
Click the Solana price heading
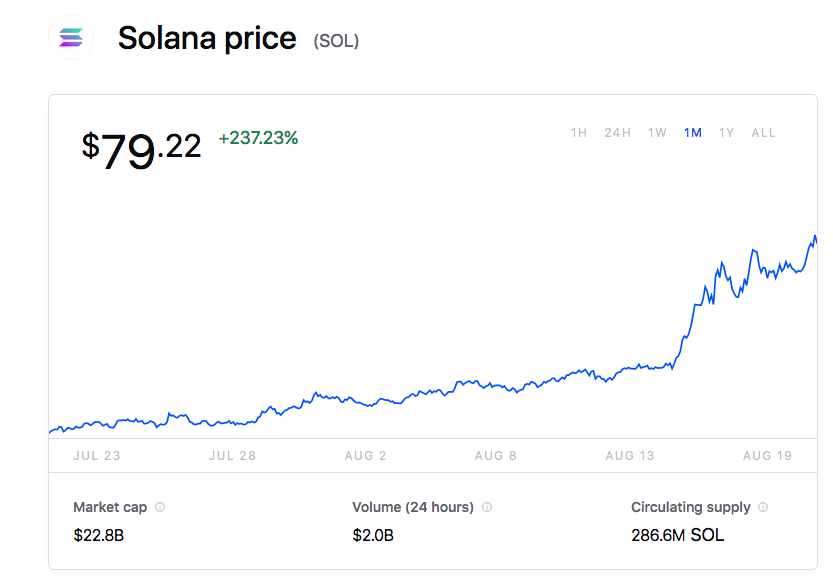[207, 38]
